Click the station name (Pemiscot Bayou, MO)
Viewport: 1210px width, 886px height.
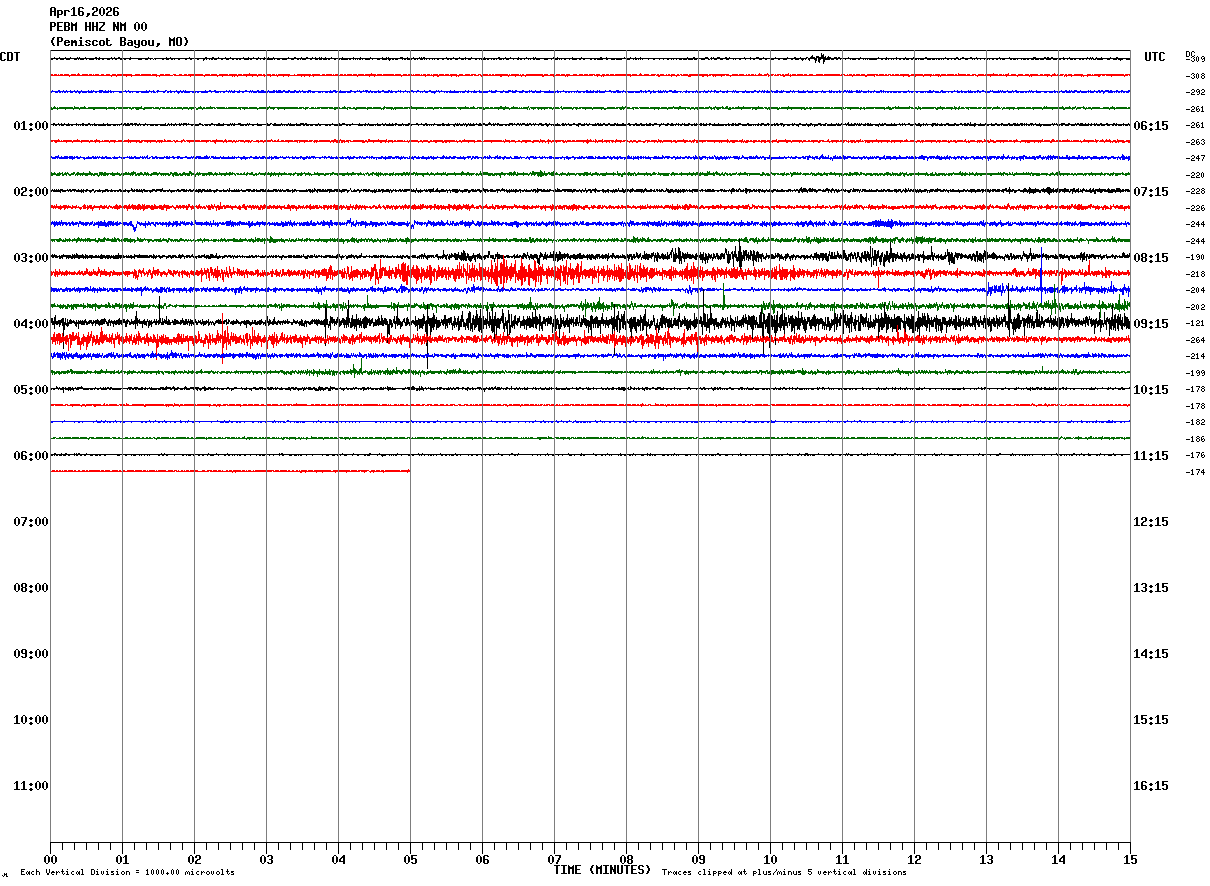[x=119, y=42]
